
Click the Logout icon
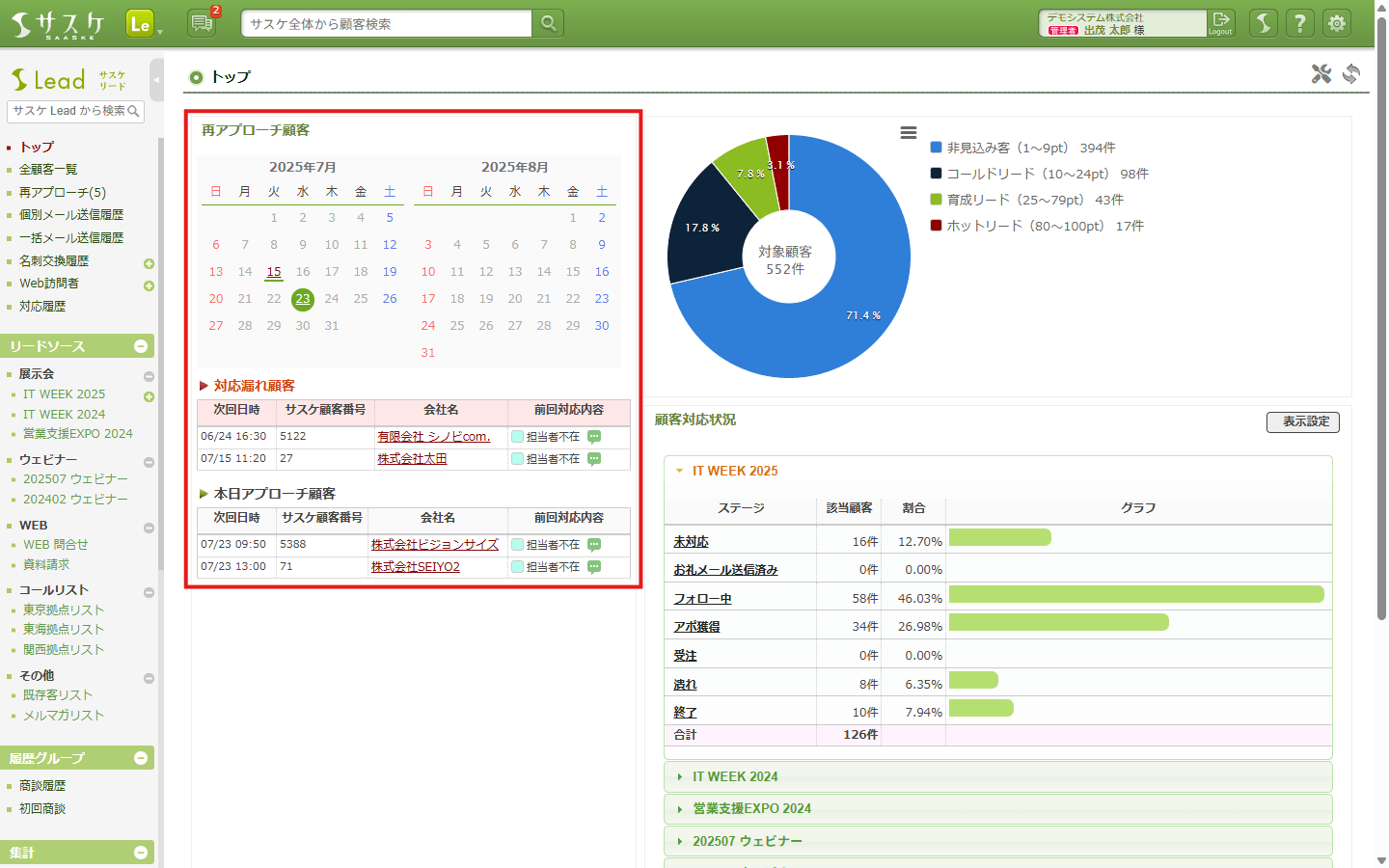[x=1221, y=22]
